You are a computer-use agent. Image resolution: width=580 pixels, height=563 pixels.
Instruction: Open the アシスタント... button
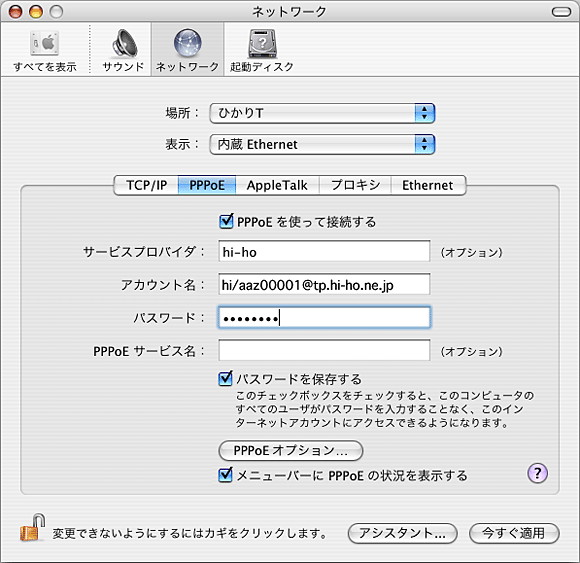click(402, 533)
